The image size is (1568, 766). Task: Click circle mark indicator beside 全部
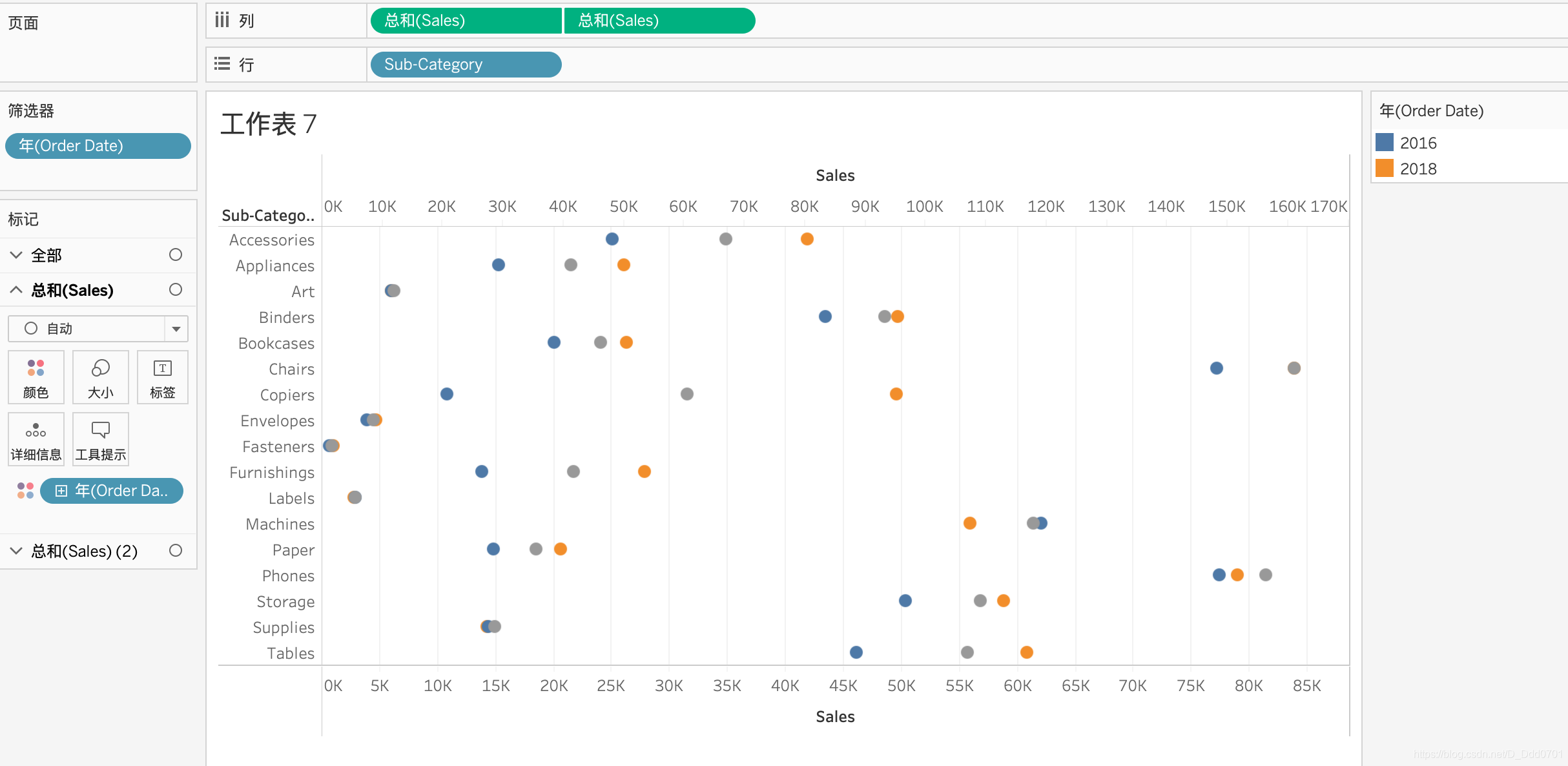(x=175, y=254)
